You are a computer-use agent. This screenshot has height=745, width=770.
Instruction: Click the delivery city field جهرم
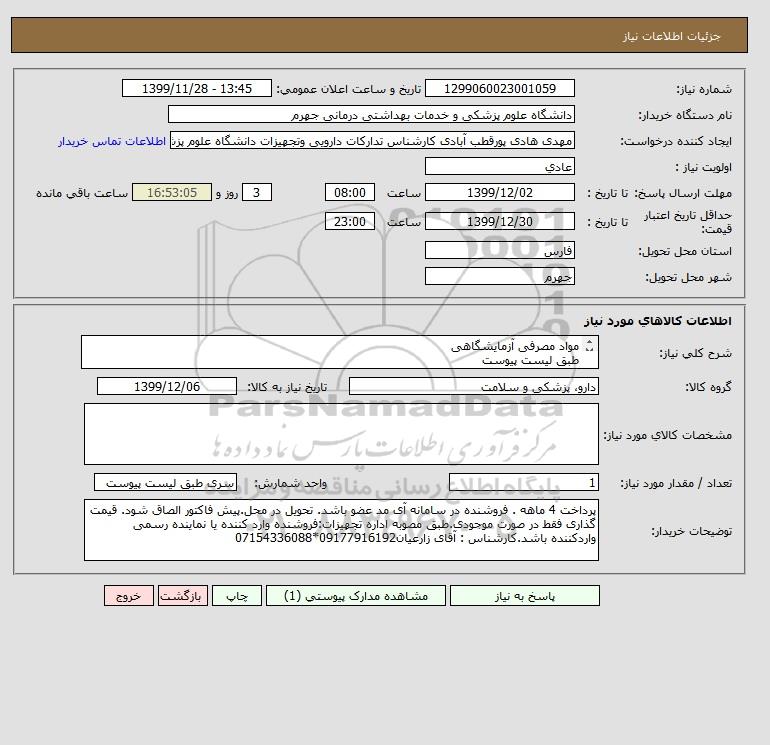click(x=499, y=276)
